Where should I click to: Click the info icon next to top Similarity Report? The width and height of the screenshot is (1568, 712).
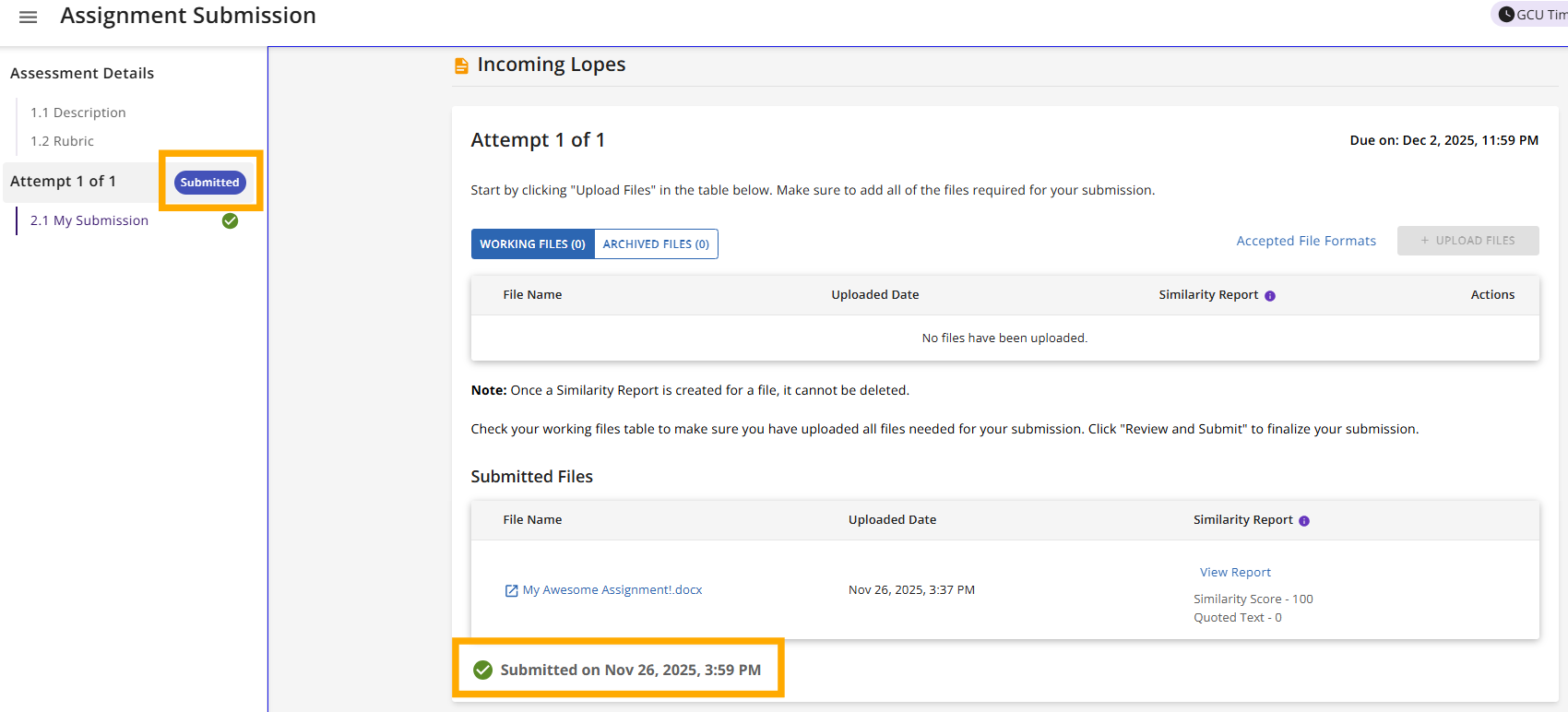pos(1270,296)
